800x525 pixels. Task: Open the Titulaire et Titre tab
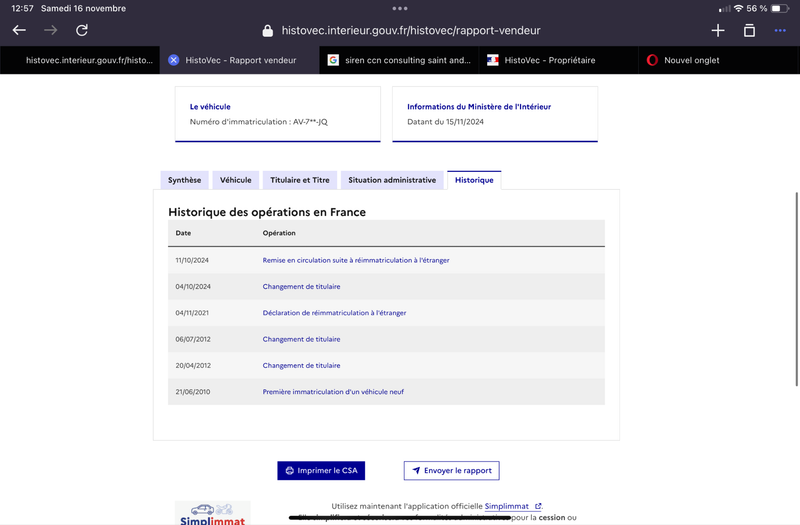300,180
